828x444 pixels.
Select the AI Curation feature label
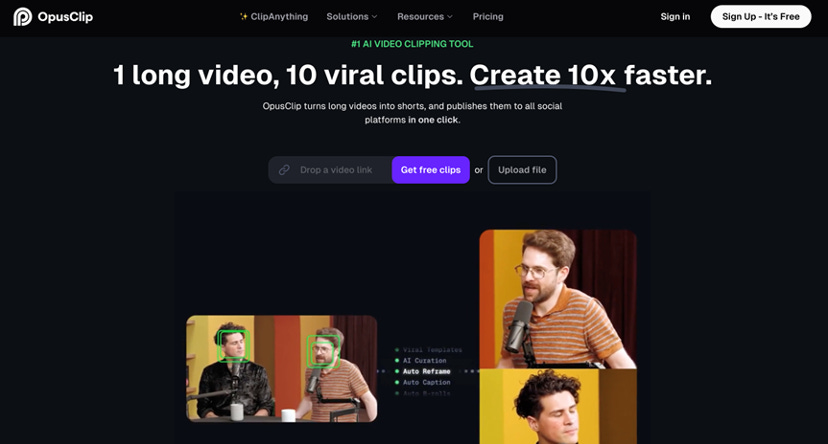click(425, 361)
